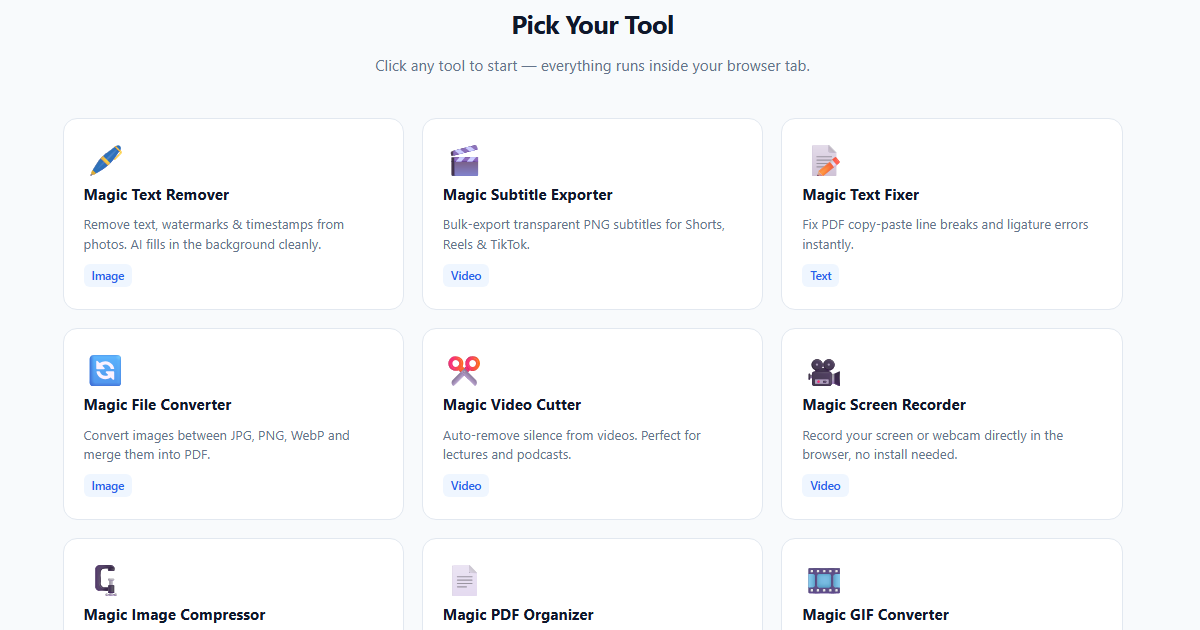Click the Video tag under Magic Screen Recorder

click(x=826, y=486)
